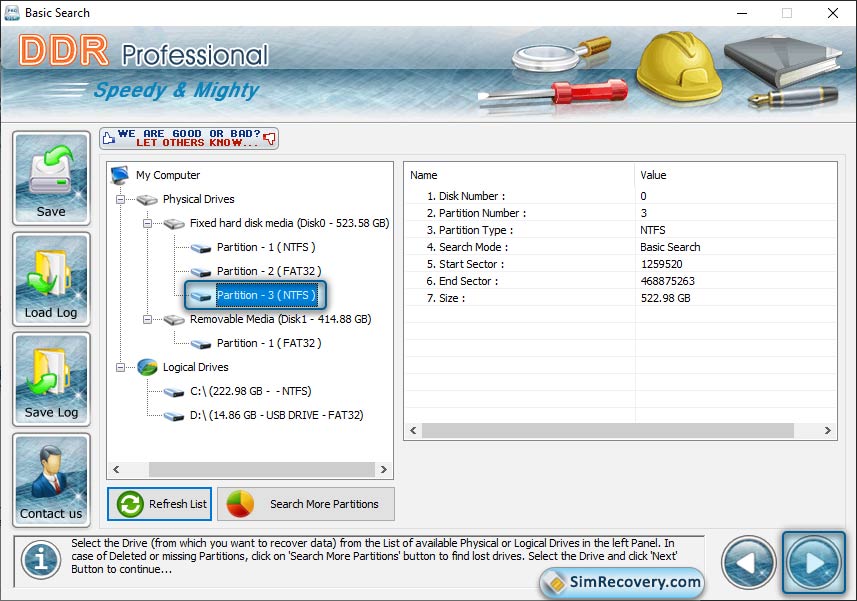Click the '2. Partition Number :' row

[621, 213]
